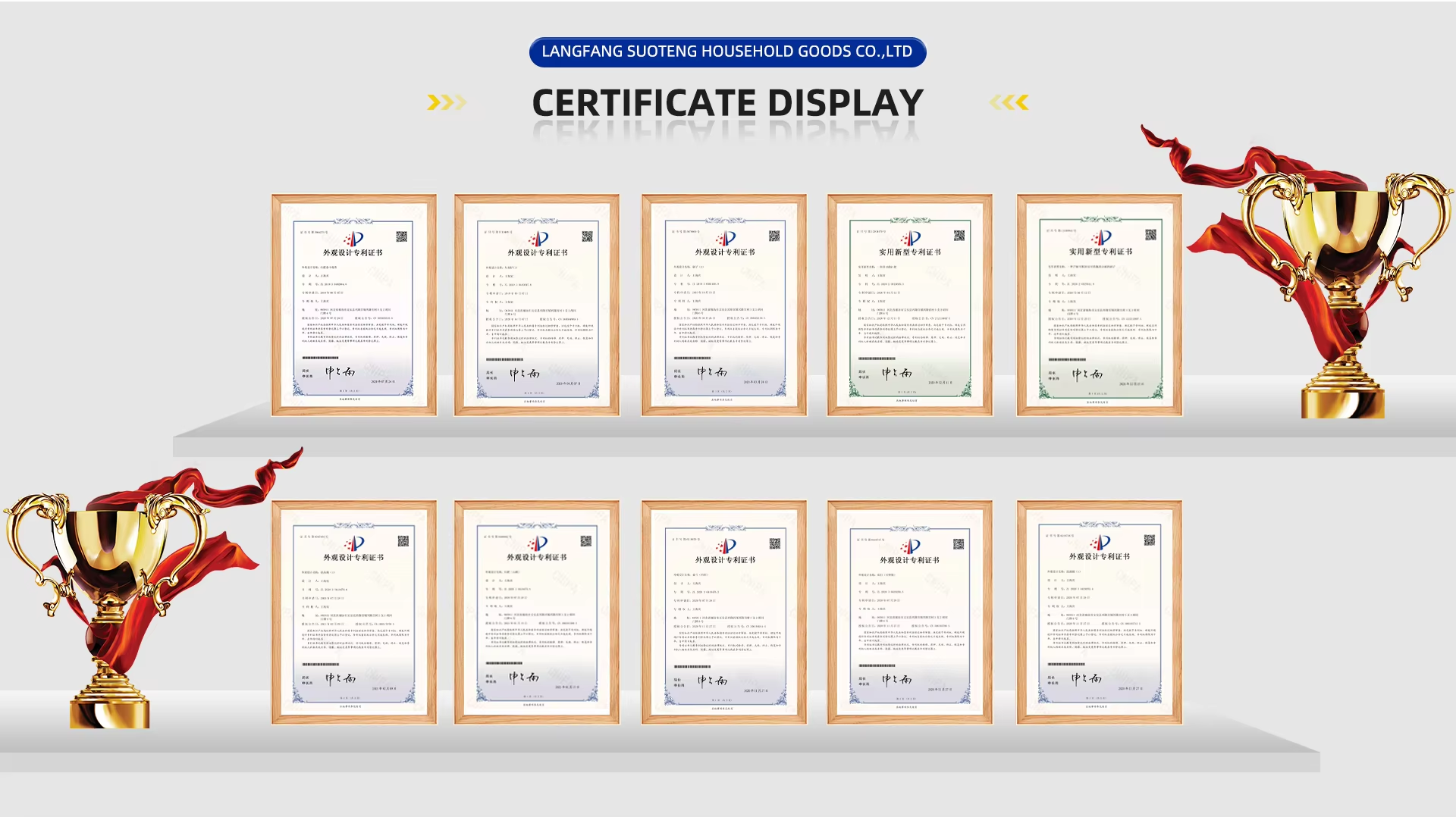The height and width of the screenshot is (817, 1456).
Task: Open the fourth certificate on the lower shelf
Action: coord(910,612)
